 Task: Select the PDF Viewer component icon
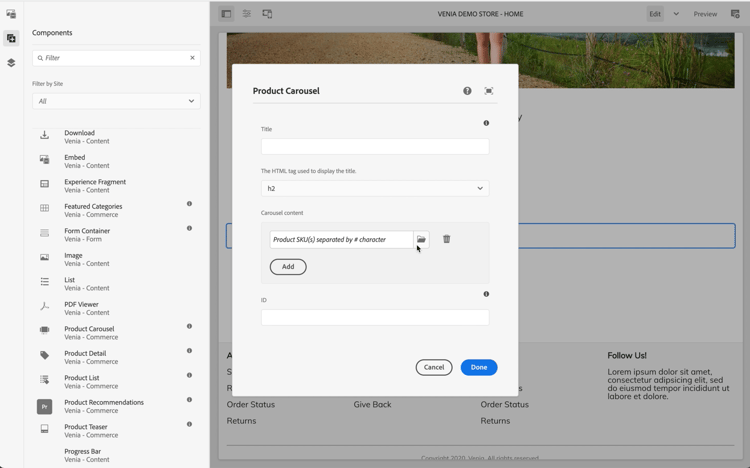point(44,306)
